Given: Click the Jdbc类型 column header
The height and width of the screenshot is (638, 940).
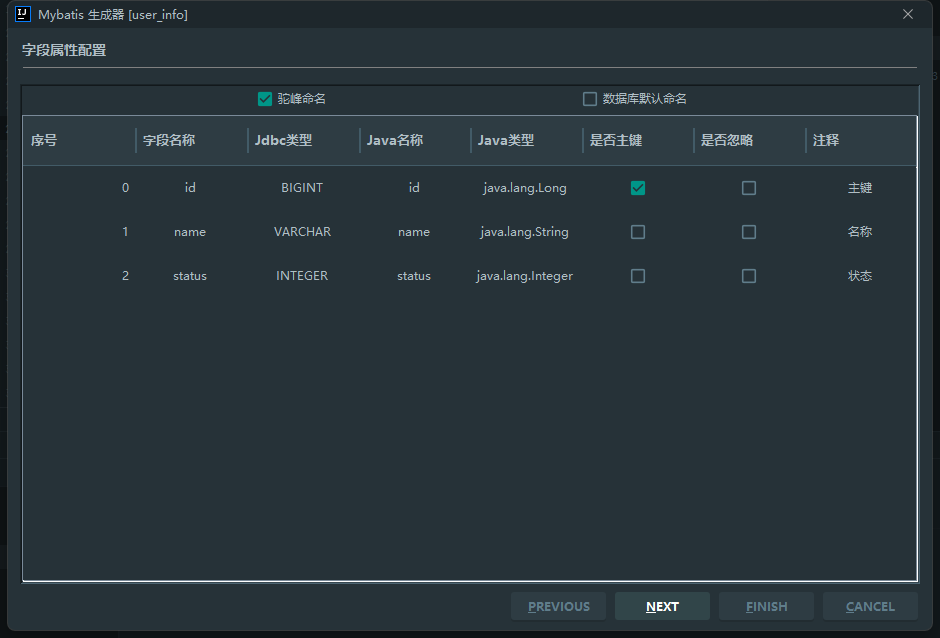Looking at the screenshot, I should (x=303, y=140).
